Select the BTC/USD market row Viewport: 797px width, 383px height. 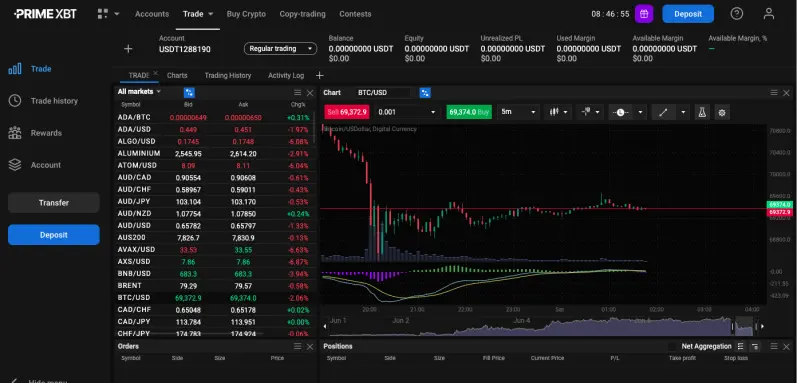[x=214, y=298]
